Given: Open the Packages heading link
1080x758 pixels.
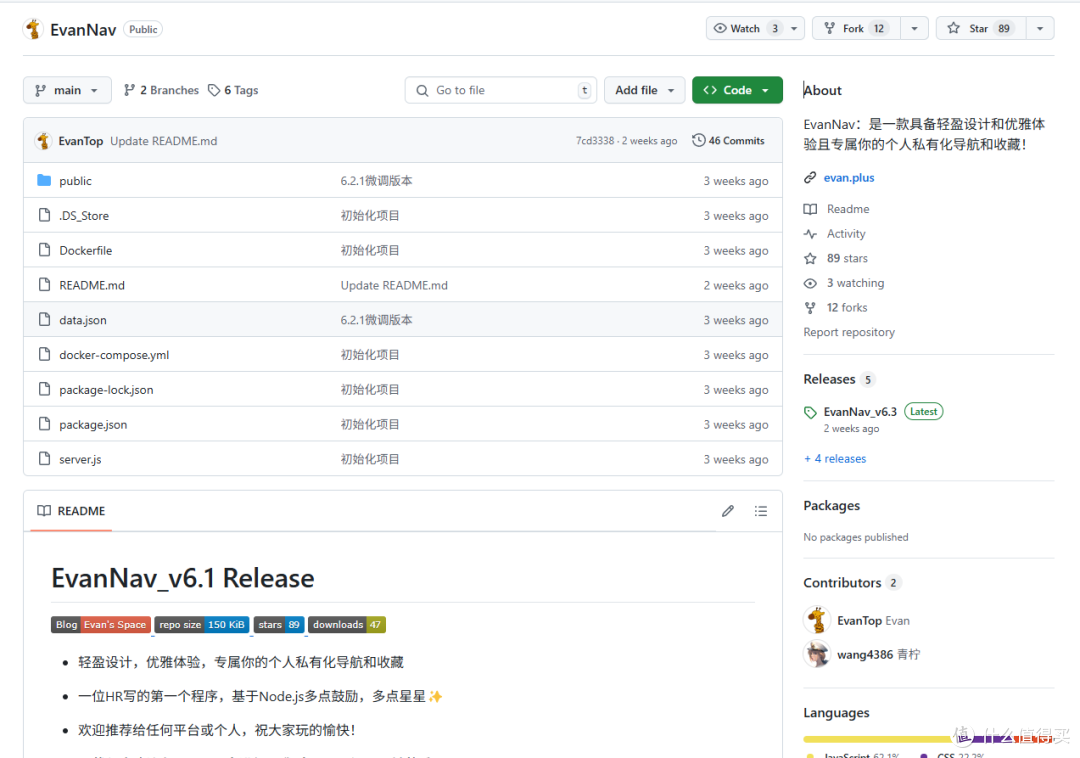Looking at the screenshot, I should tap(831, 505).
